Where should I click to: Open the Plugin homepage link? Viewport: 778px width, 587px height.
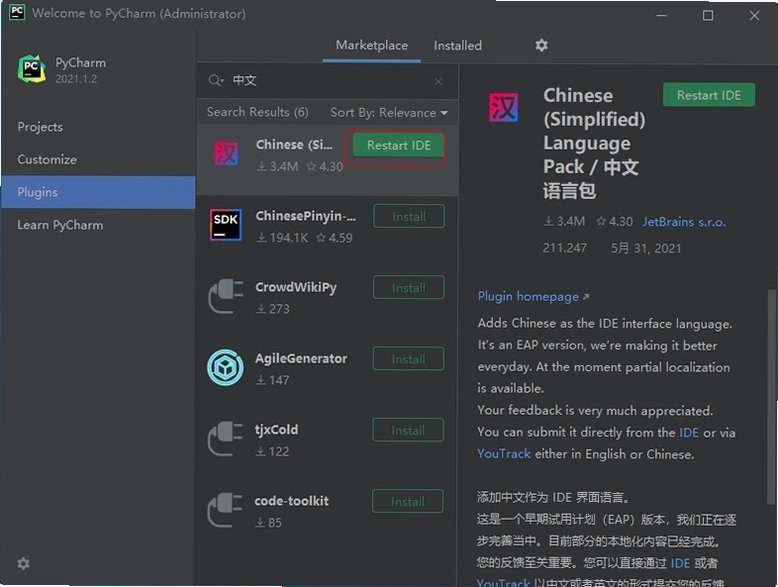(533, 297)
